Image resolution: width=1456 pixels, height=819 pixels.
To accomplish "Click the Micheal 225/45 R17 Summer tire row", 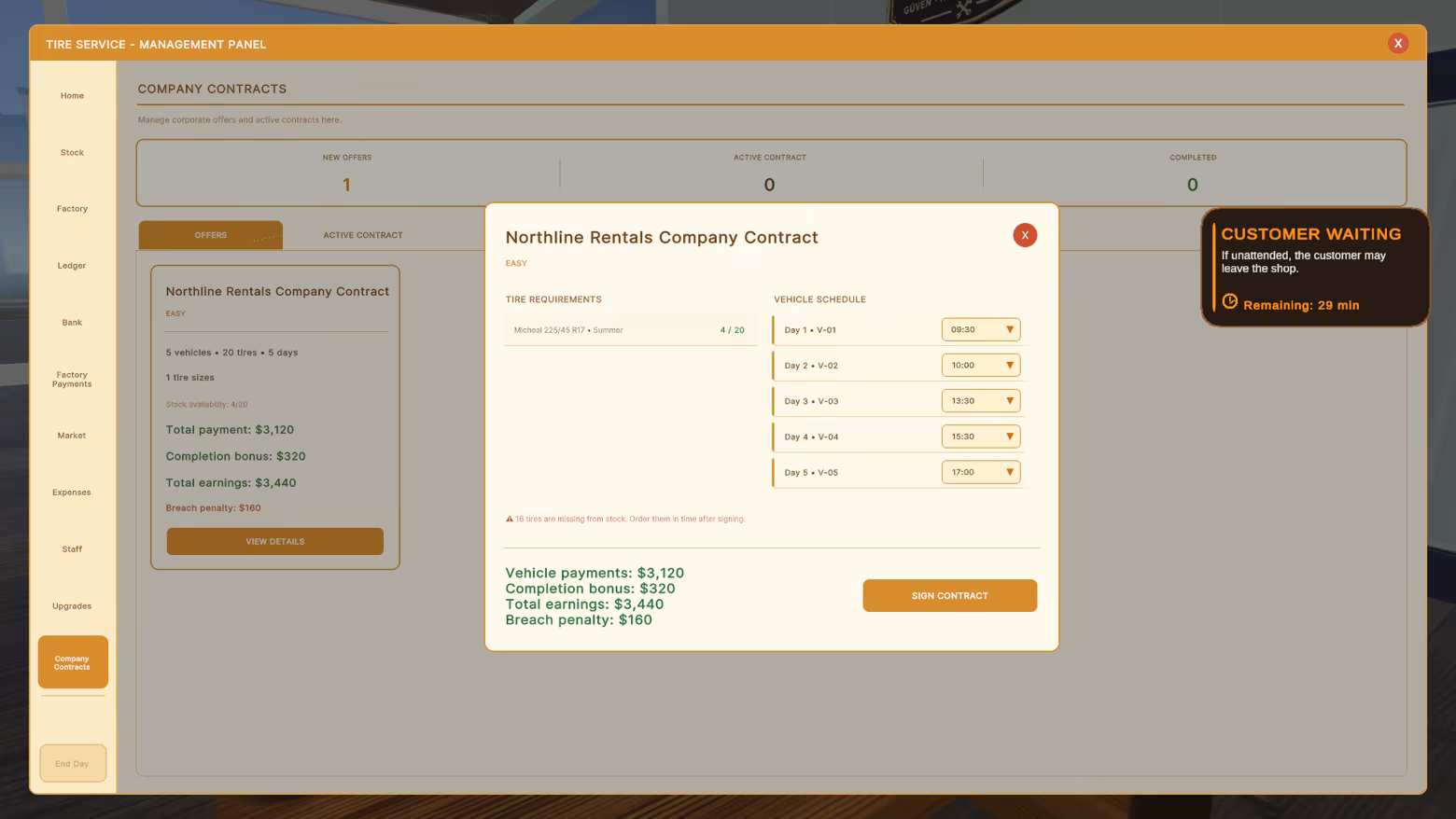I will [x=631, y=330].
